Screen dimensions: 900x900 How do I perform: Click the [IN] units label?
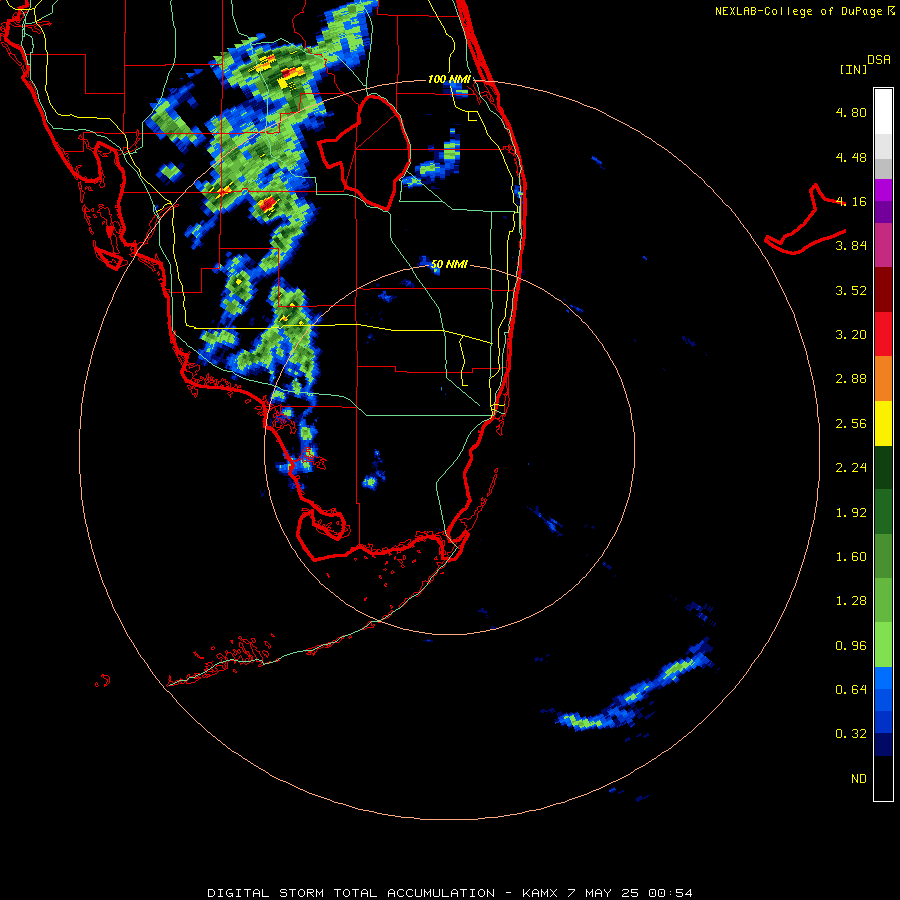tap(853, 69)
